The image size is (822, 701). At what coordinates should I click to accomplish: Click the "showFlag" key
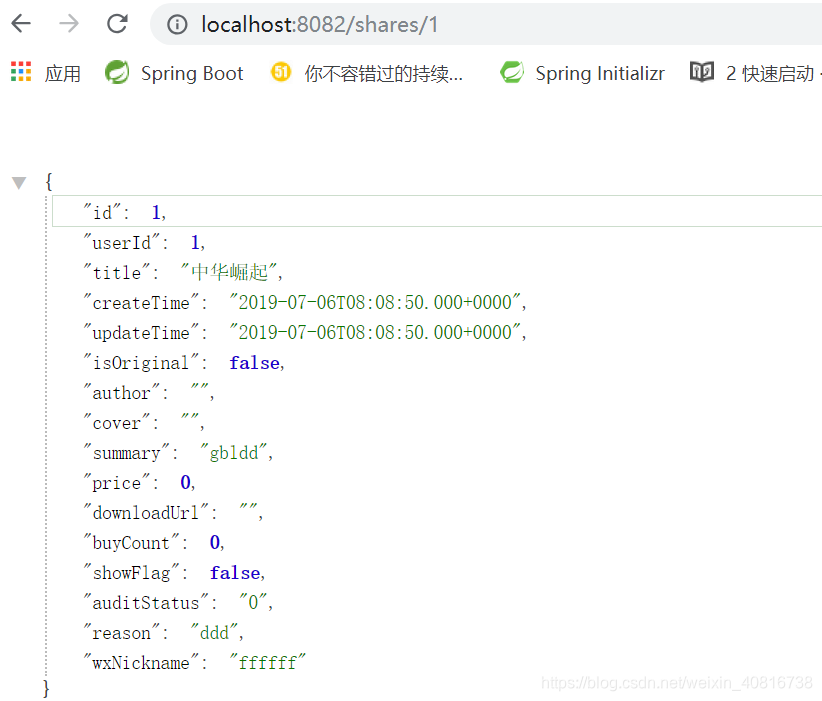(x=132, y=573)
